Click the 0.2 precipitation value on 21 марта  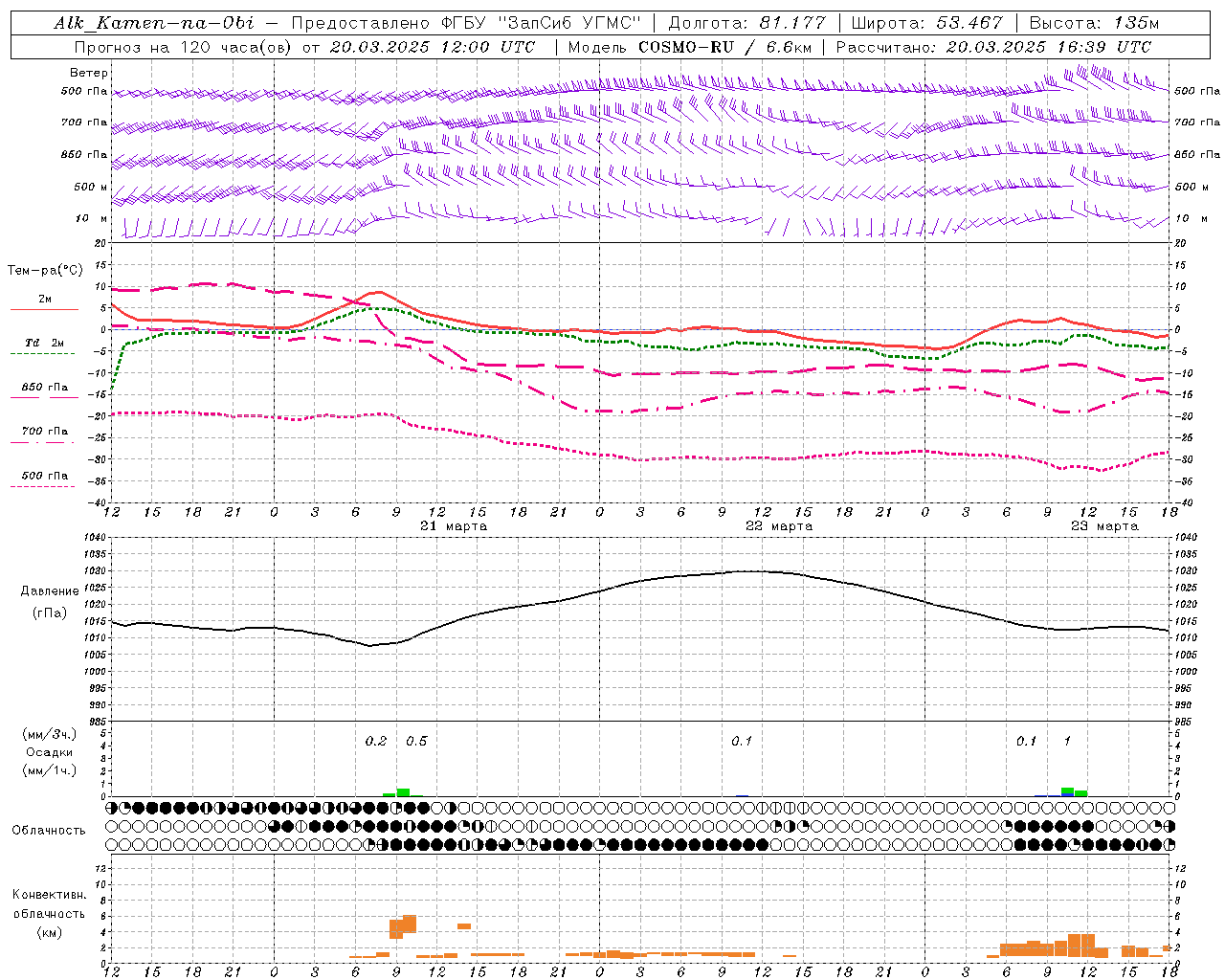tap(376, 742)
